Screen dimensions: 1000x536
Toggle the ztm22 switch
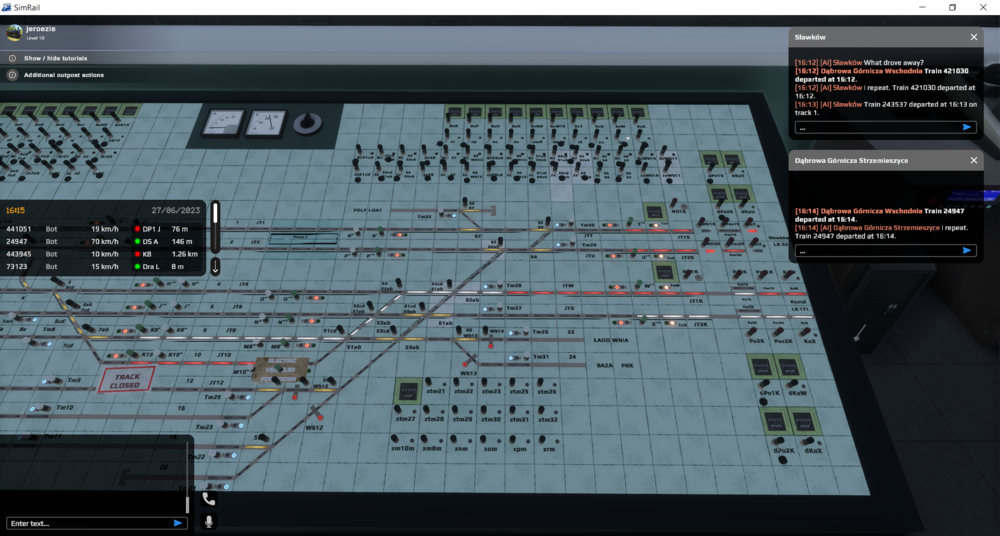click(x=456, y=382)
